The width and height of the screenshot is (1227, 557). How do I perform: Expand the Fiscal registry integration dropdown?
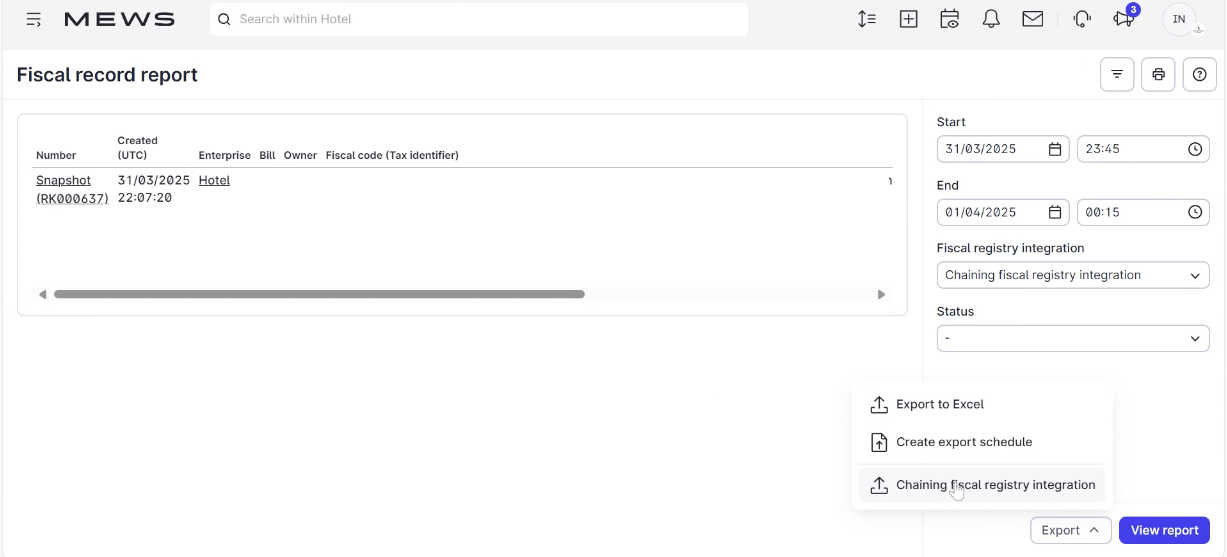(1073, 275)
